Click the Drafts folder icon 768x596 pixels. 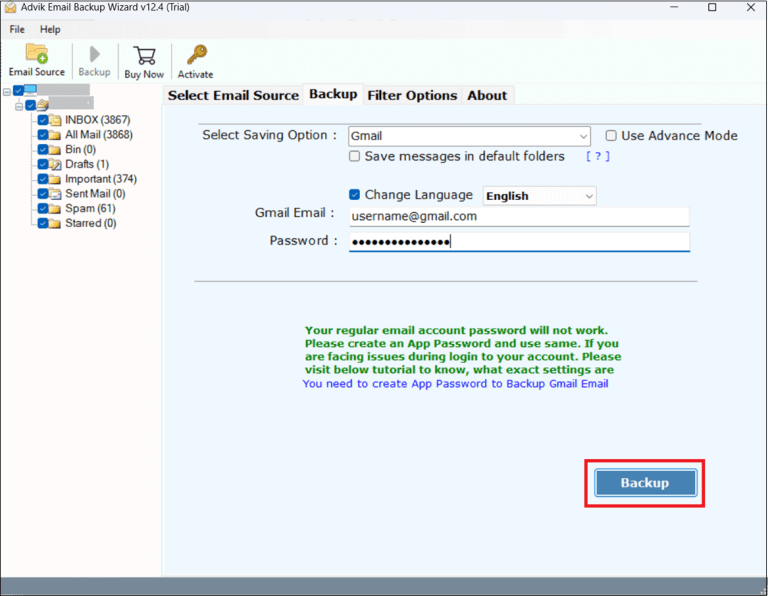click(55, 164)
